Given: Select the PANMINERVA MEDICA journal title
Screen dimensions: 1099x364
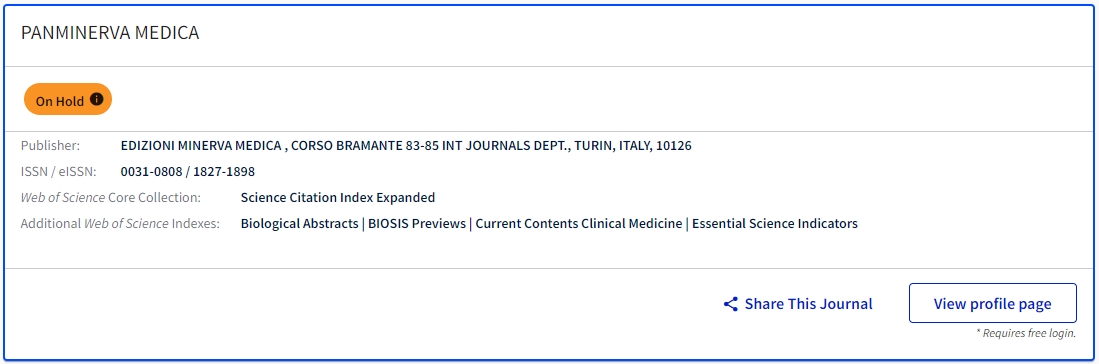Looking at the screenshot, I should coord(110,32).
